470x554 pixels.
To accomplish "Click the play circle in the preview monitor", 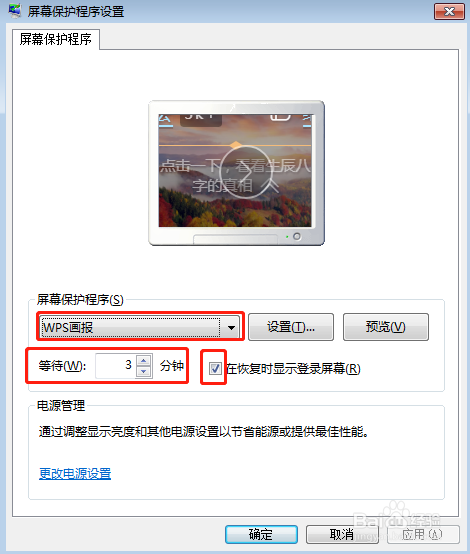I will point(246,172).
